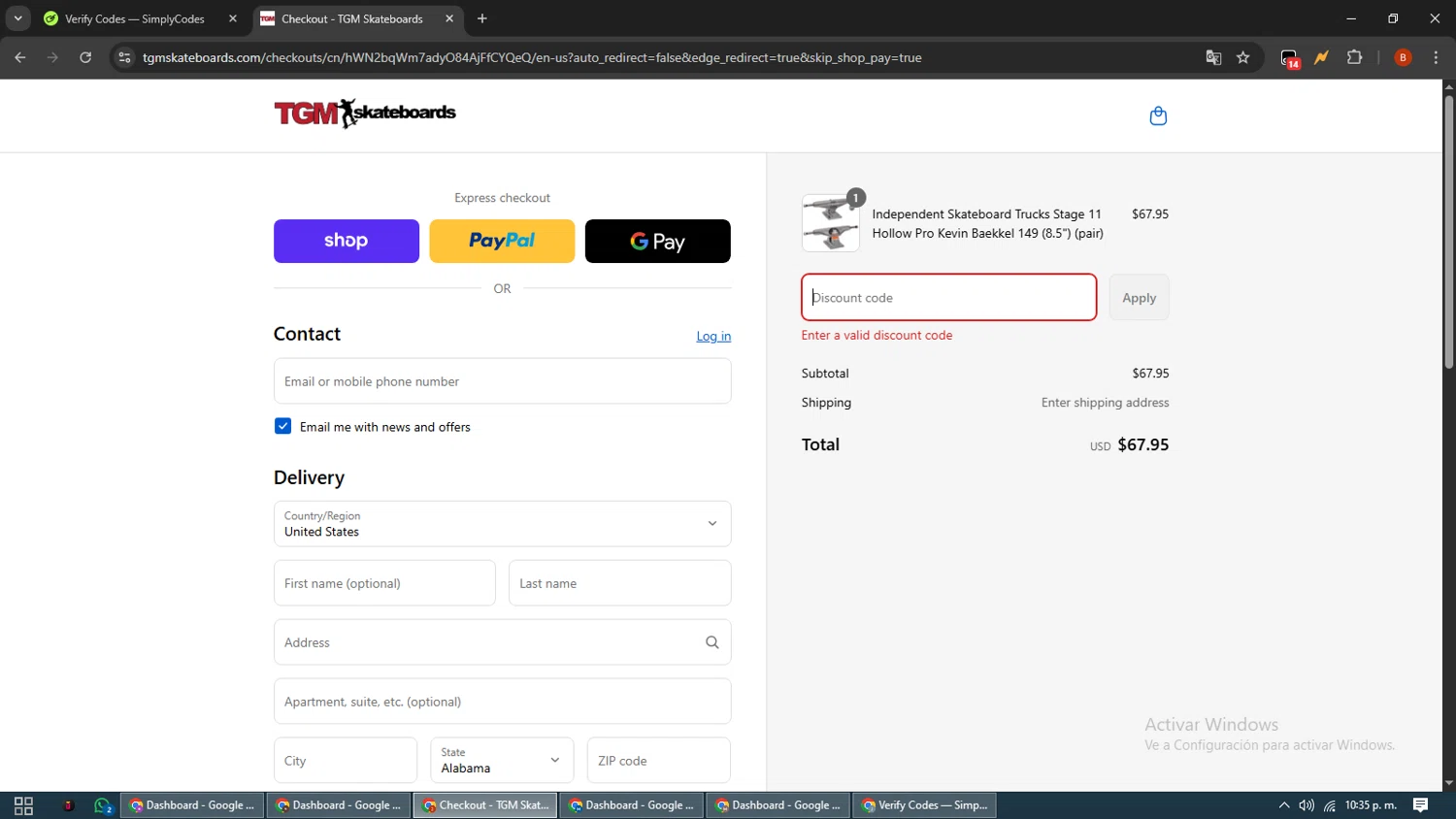Open first Dashboard - Google taskbar window
Screen dimensions: 1456x819
coord(192,805)
